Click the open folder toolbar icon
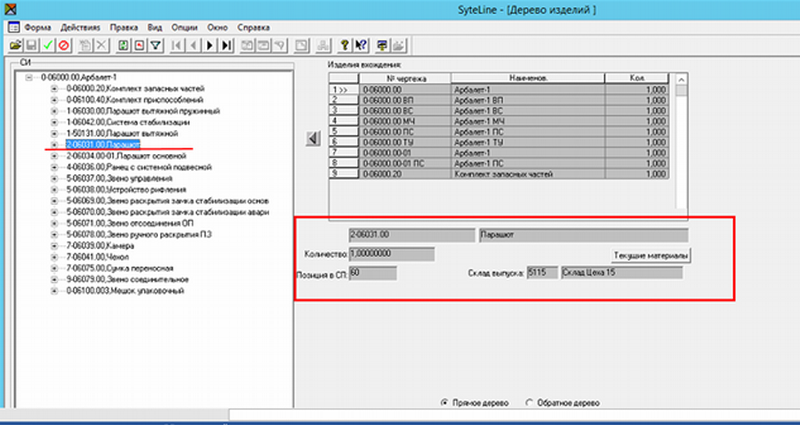This screenshot has height=425, width=800. click(15, 45)
